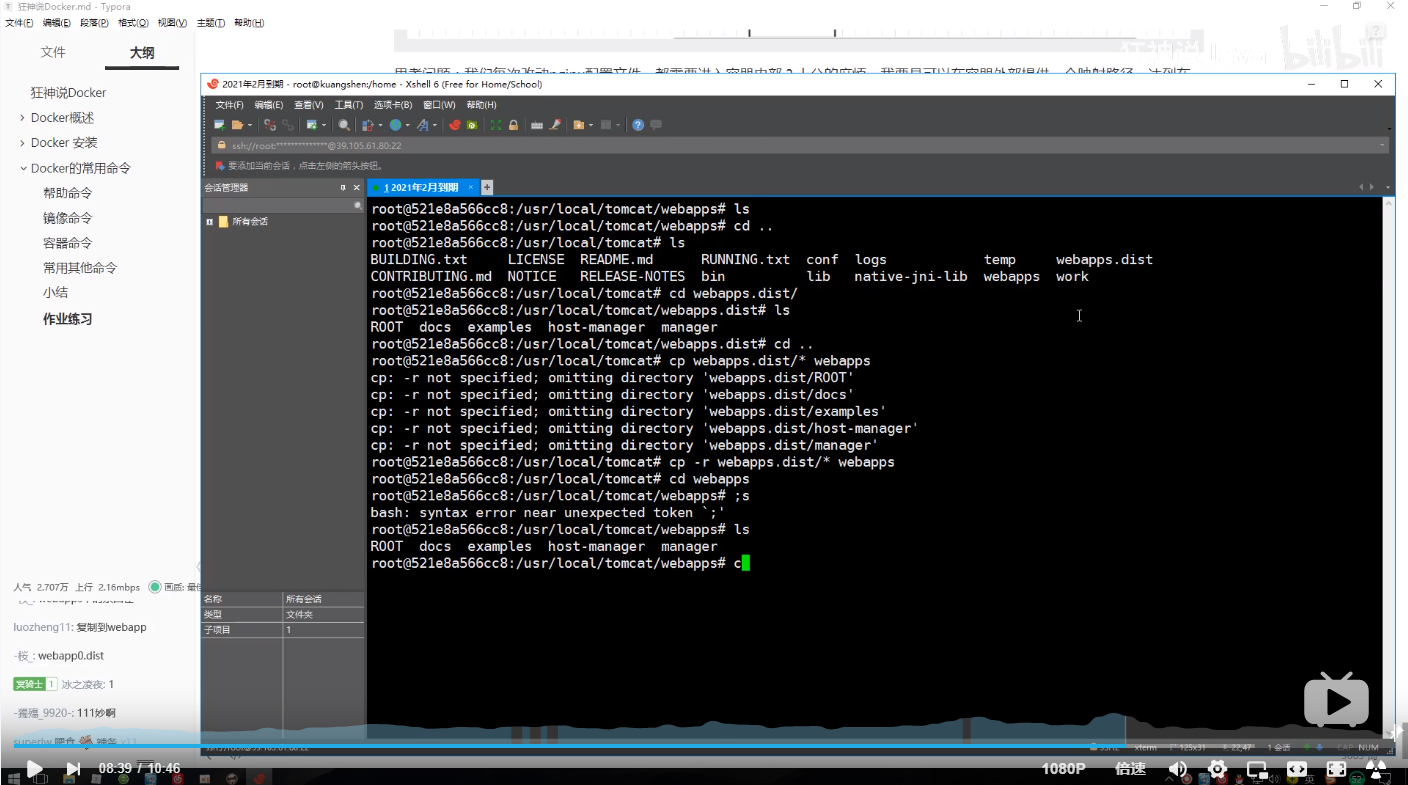This screenshot has width=1408, height=785.
Task: Go to 容器命令 in outline
Action: coord(68,243)
